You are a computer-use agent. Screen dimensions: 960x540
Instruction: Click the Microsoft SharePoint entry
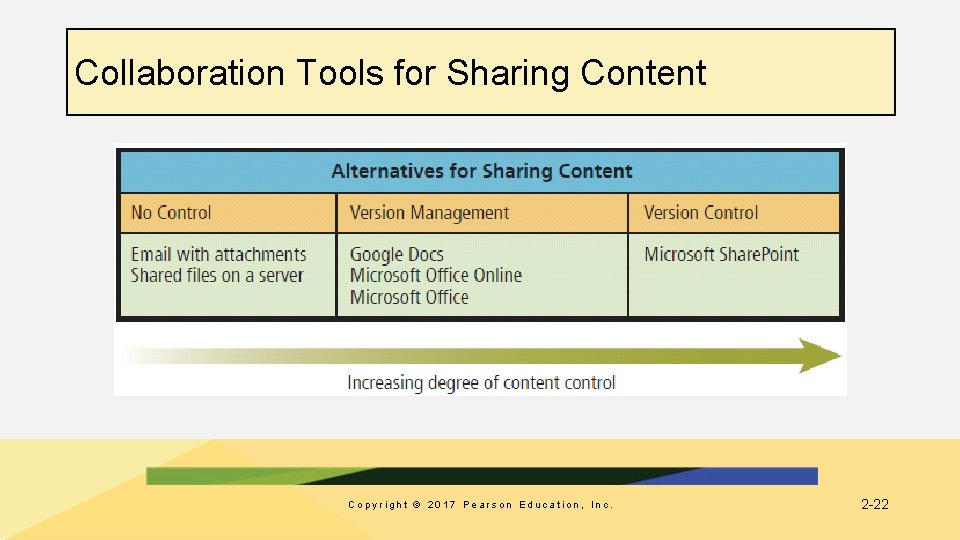[x=721, y=254]
